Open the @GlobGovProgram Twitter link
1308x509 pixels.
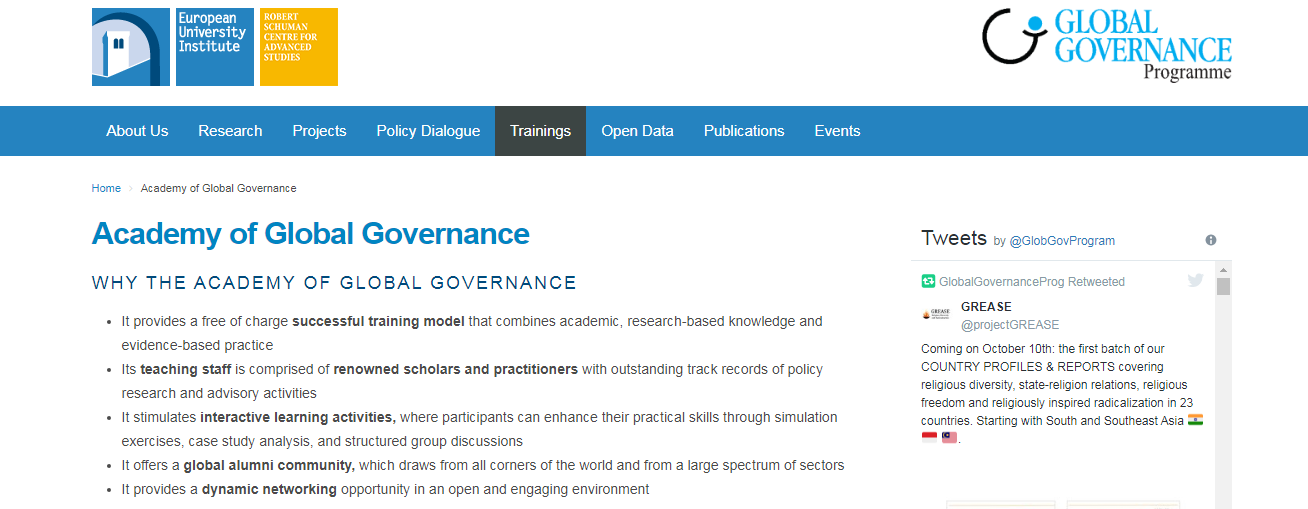[x=1062, y=241]
